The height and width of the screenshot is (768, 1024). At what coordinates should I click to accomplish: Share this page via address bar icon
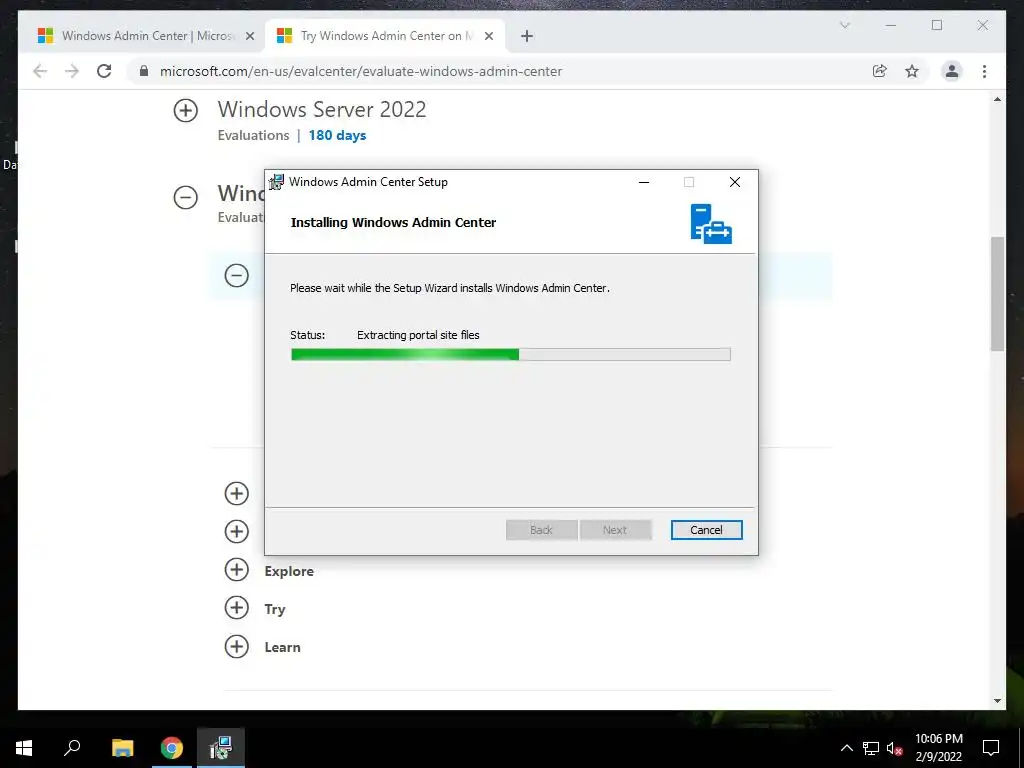pyautogui.click(x=880, y=71)
